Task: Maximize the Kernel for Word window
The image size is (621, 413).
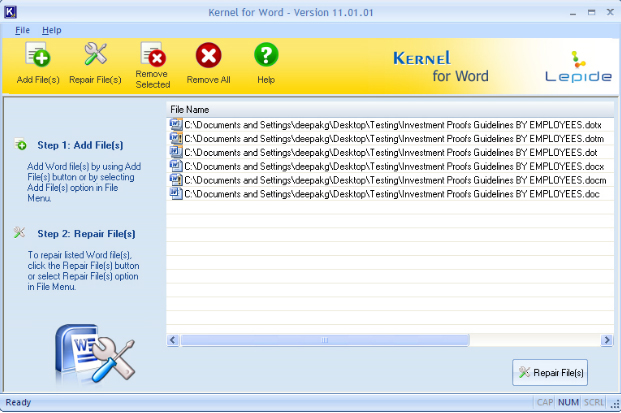Action: click(591, 12)
